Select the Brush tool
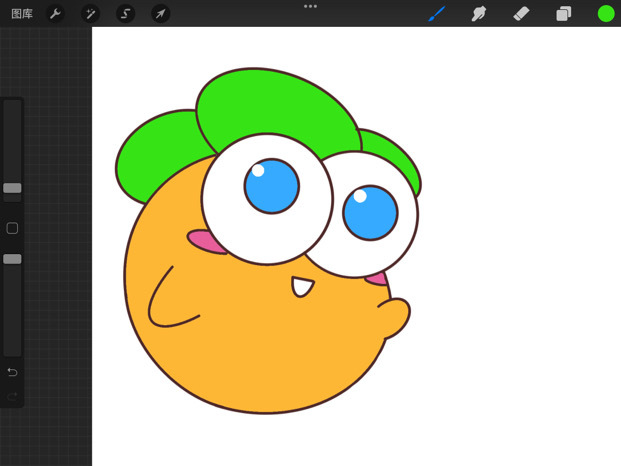Image resolution: width=621 pixels, height=466 pixels. 436,14
